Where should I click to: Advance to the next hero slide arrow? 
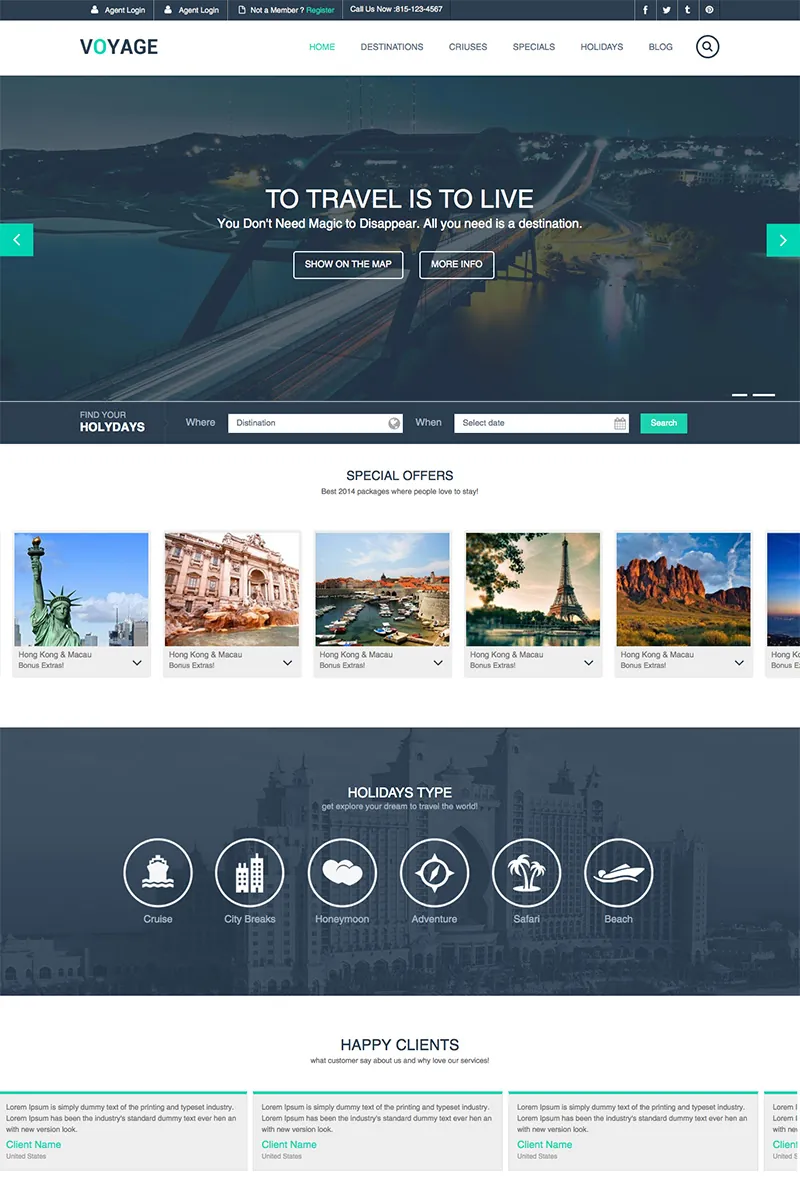(783, 240)
